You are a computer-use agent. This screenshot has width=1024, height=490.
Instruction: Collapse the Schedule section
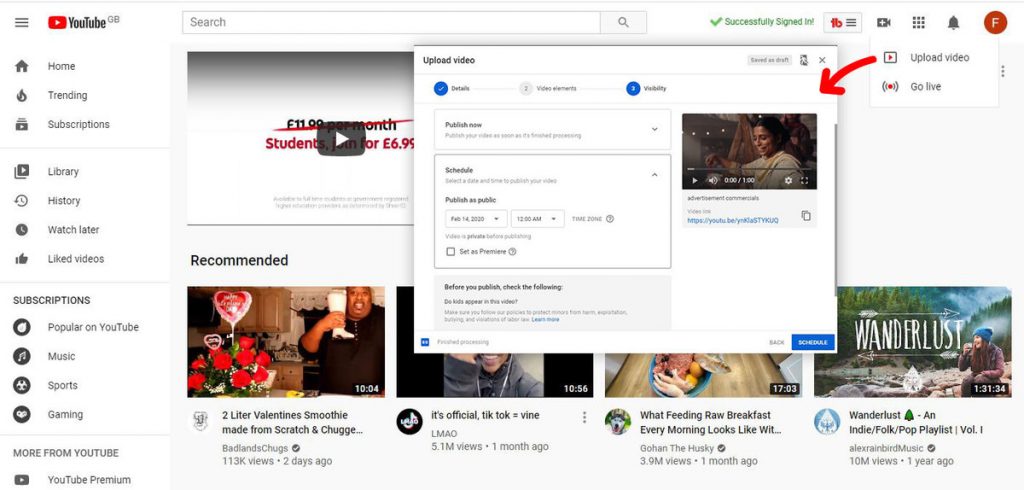(x=655, y=174)
